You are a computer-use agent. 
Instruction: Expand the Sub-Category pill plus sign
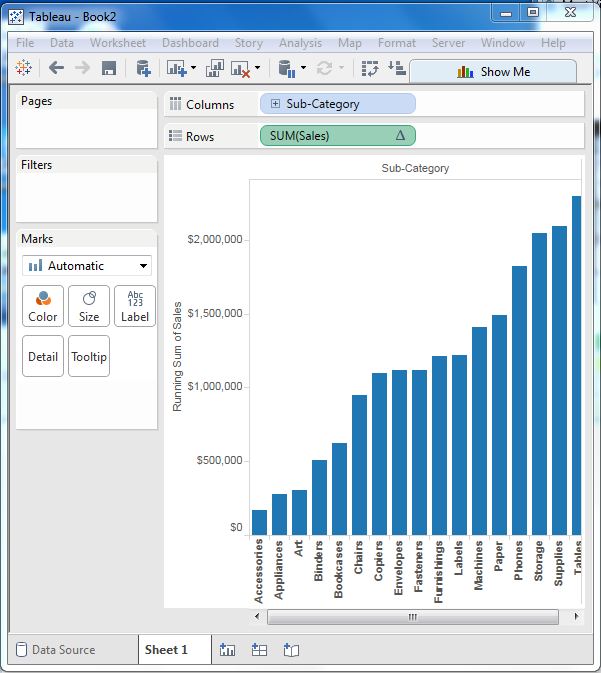[276, 104]
